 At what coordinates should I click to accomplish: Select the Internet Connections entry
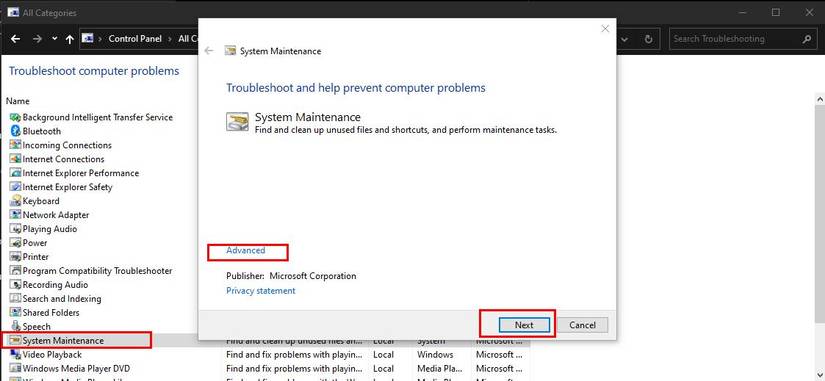pos(63,159)
